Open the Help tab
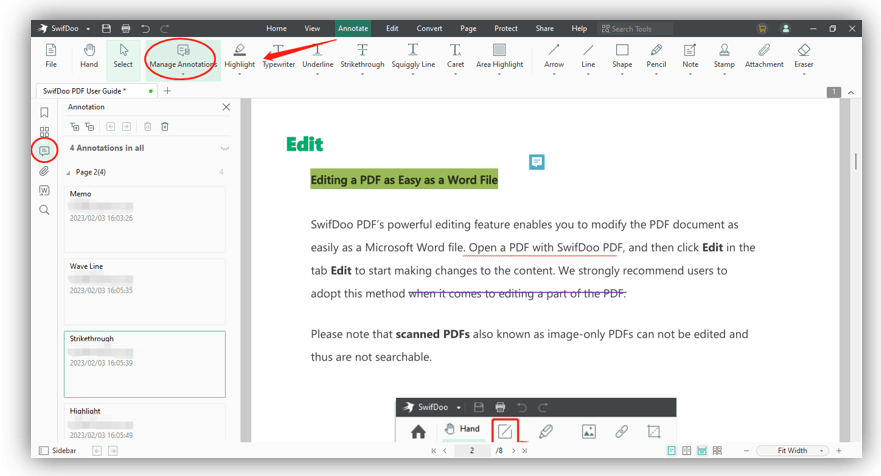This screenshot has height=476, width=881. [579, 29]
